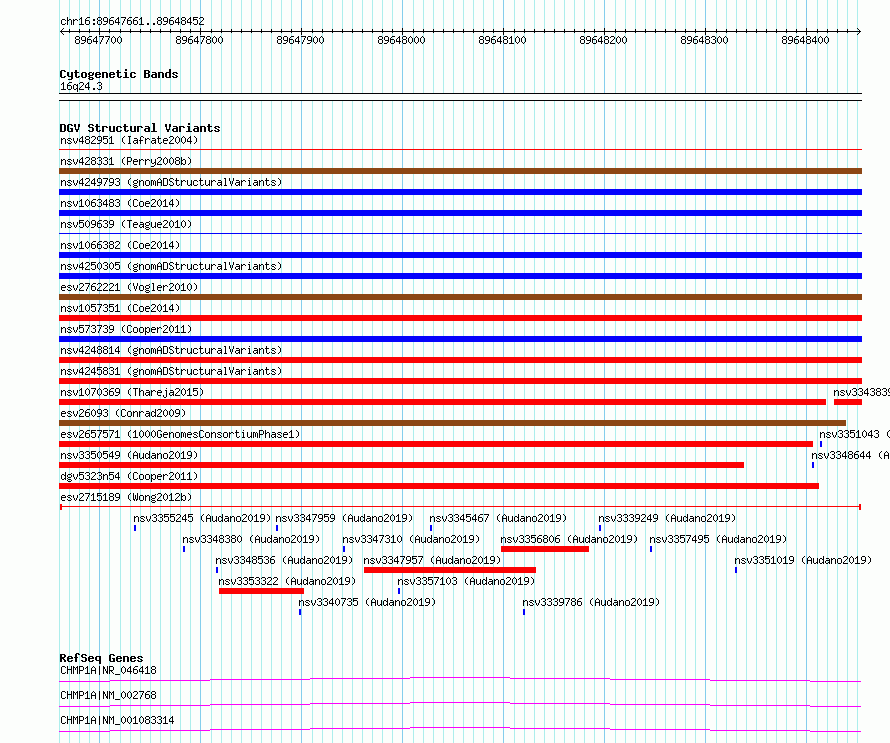890x743 pixels.
Task: Click the nsv3350549 red variant bar
Action: click(401, 465)
